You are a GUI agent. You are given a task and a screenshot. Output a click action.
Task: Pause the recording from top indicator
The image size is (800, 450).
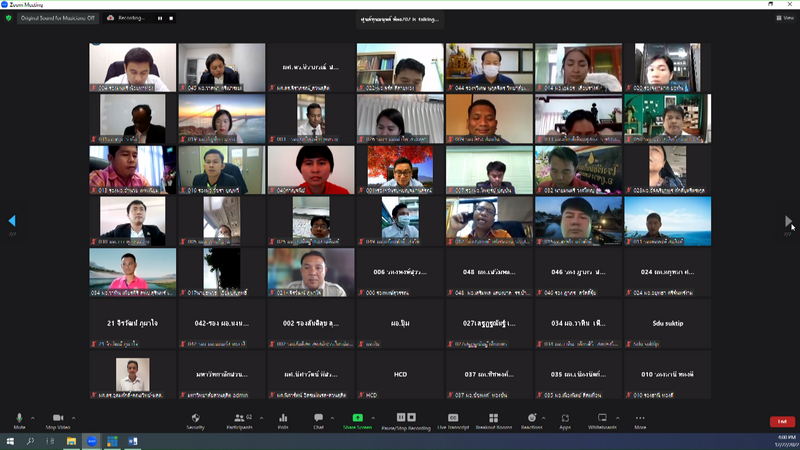pos(160,18)
